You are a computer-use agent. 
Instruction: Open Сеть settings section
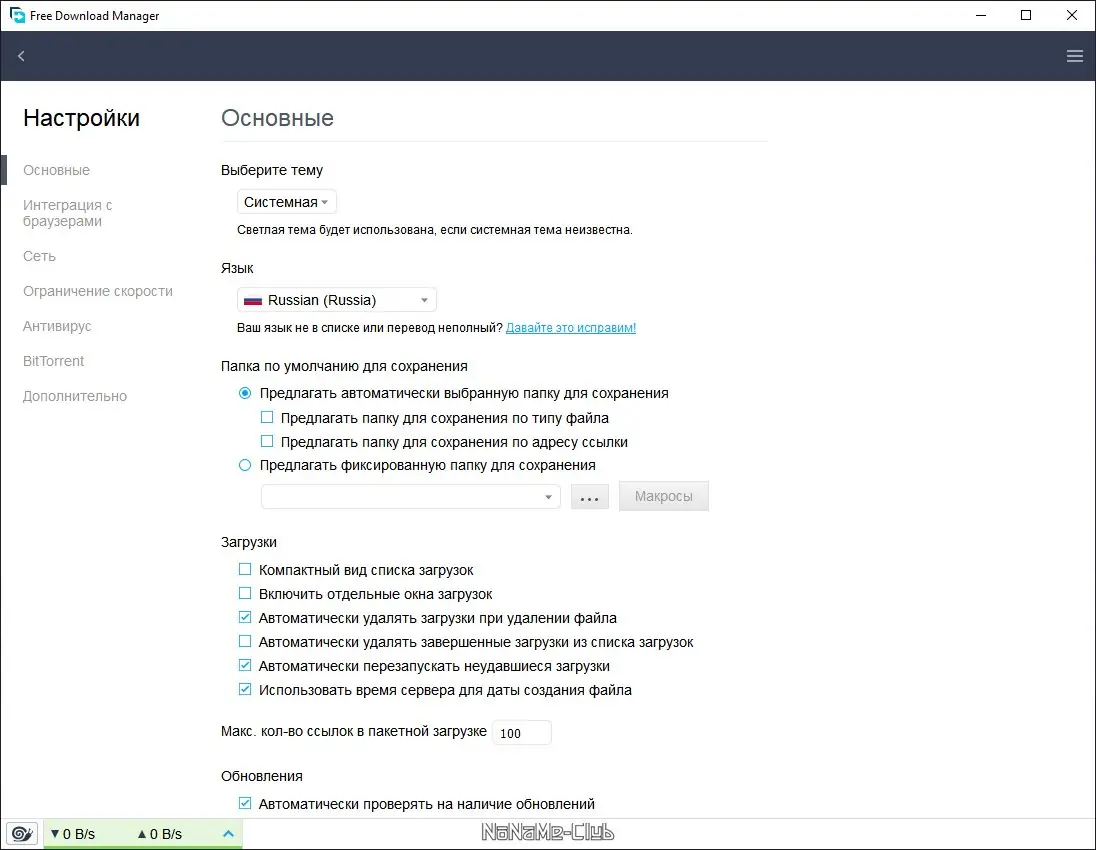[x=39, y=256]
